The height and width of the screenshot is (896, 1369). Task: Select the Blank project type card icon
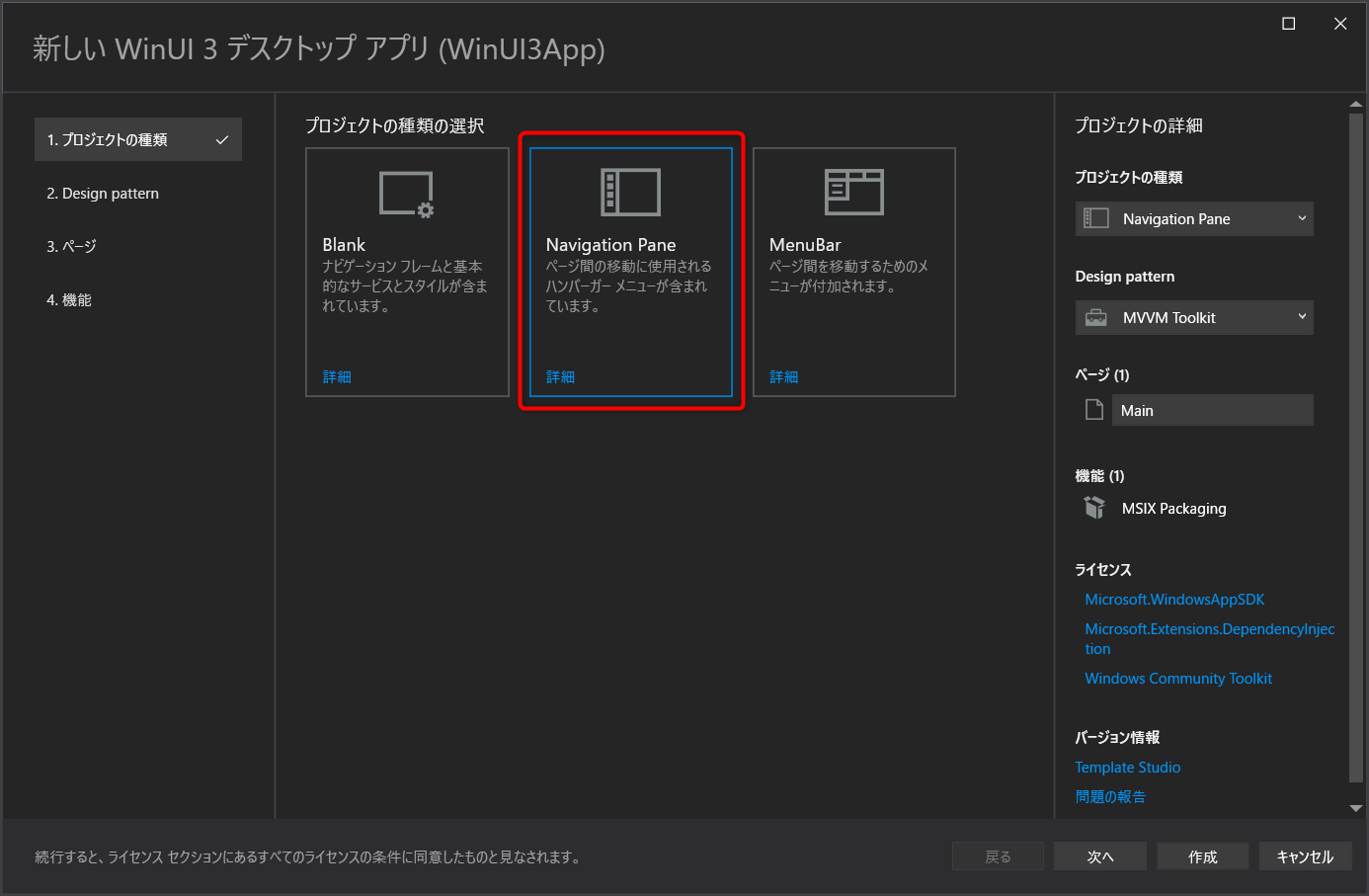(407, 194)
